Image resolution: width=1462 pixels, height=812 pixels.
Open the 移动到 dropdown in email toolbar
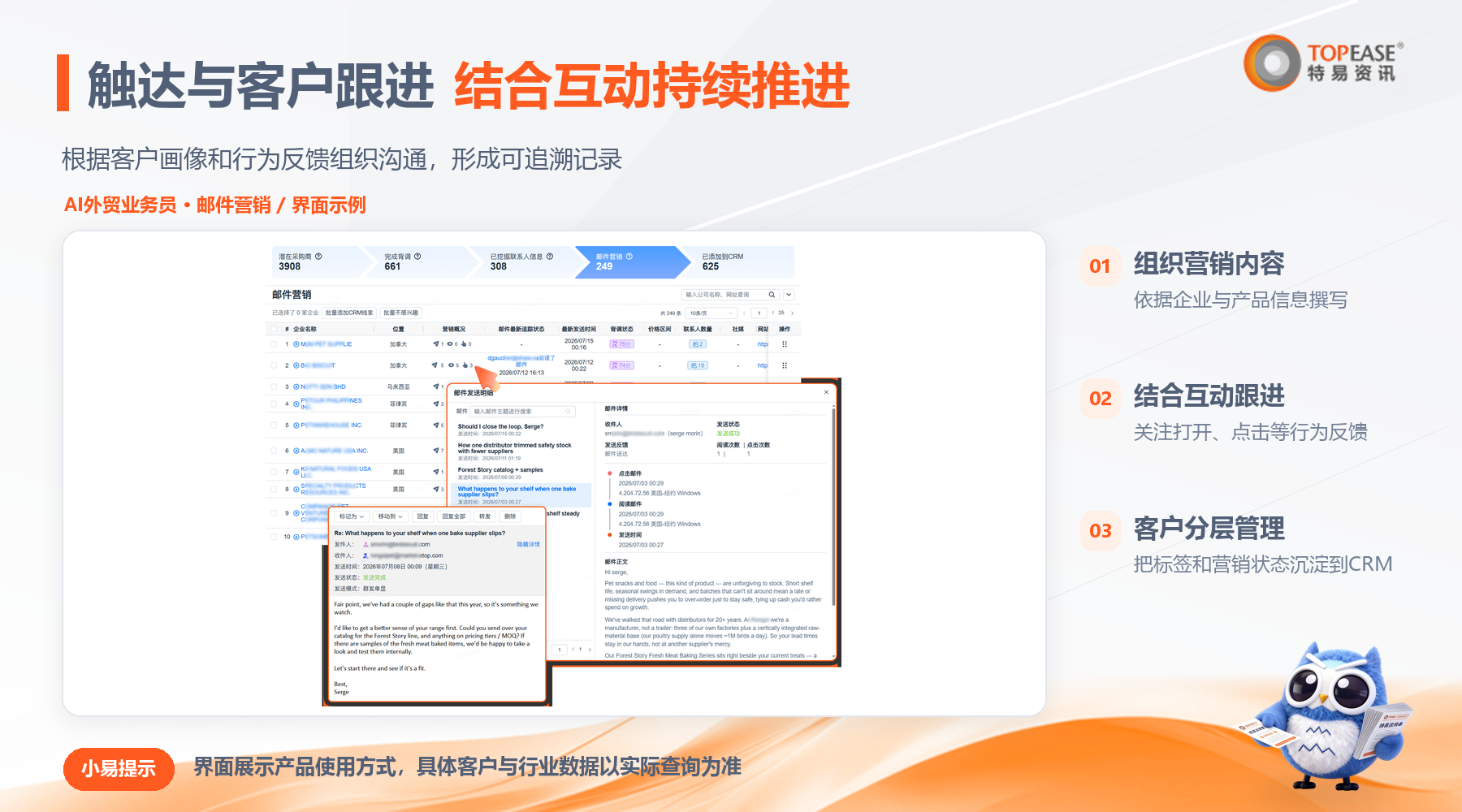(x=390, y=516)
